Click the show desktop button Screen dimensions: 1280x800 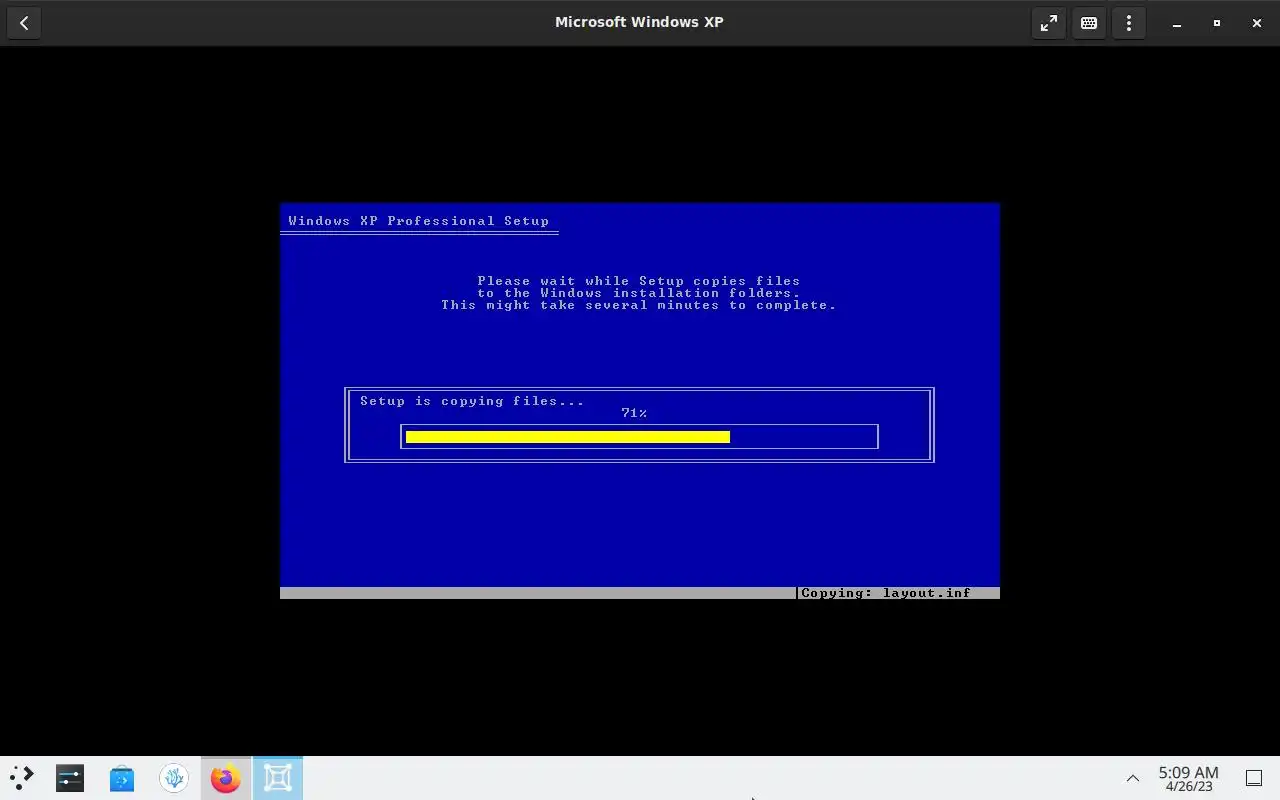point(1254,778)
